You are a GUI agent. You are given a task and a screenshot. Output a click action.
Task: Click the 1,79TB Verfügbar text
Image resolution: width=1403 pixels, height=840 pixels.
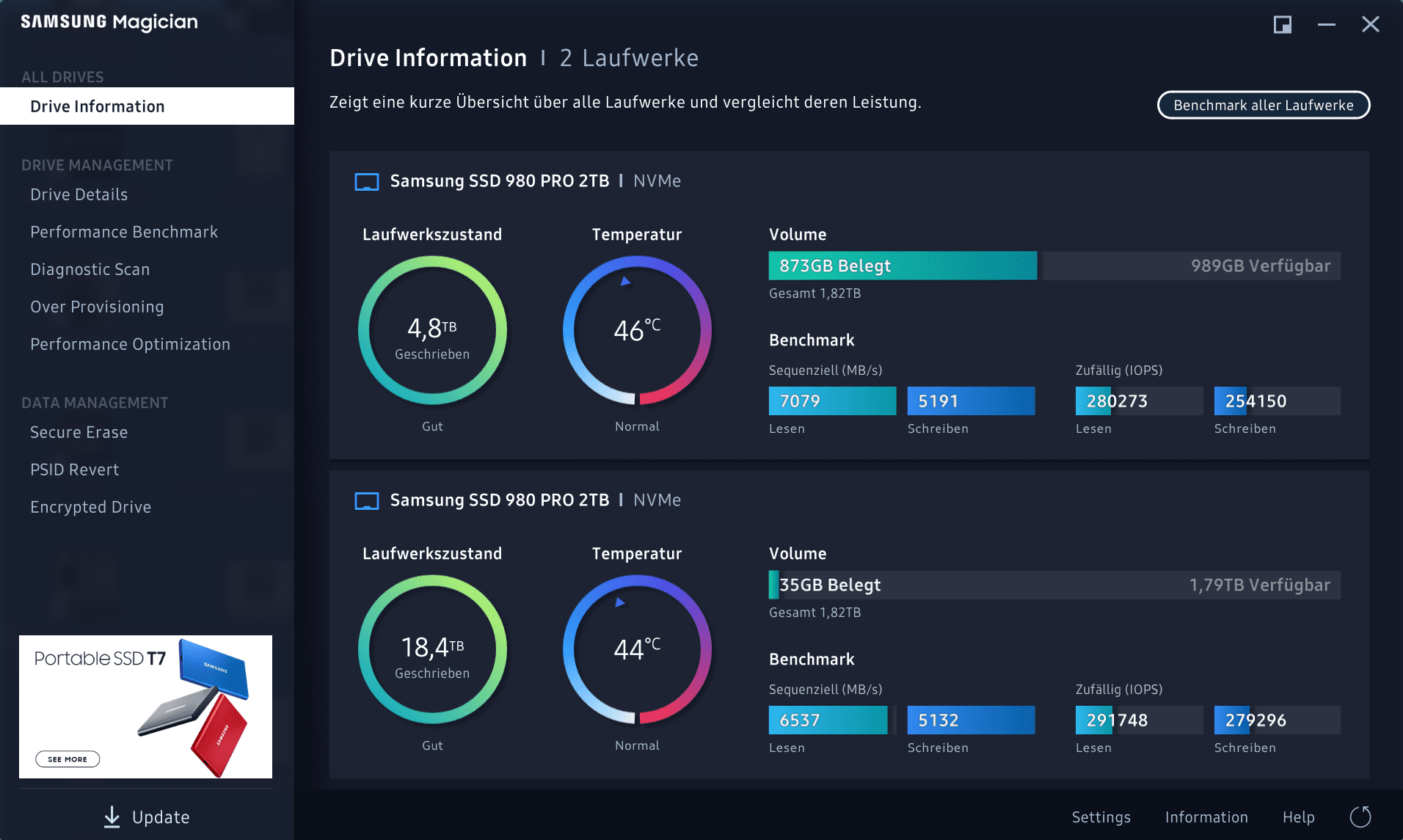click(x=1260, y=585)
